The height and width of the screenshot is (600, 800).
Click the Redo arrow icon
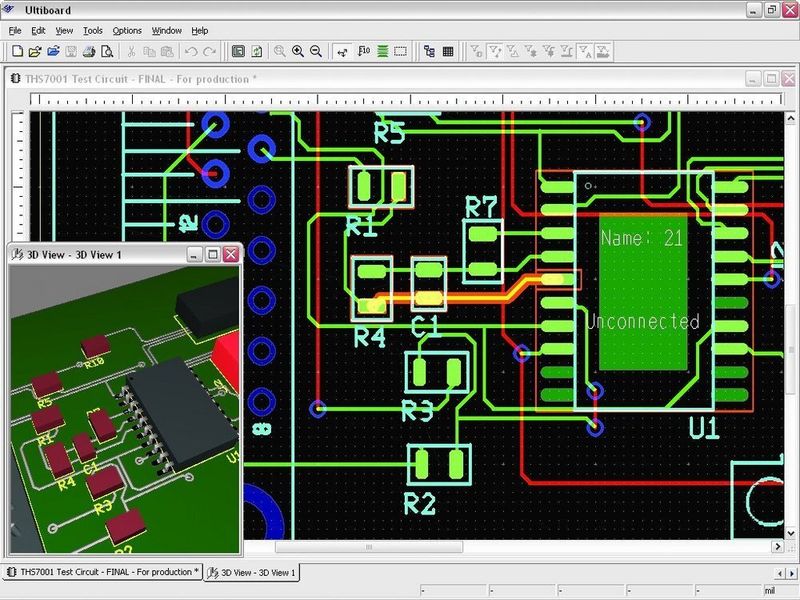click(209, 51)
